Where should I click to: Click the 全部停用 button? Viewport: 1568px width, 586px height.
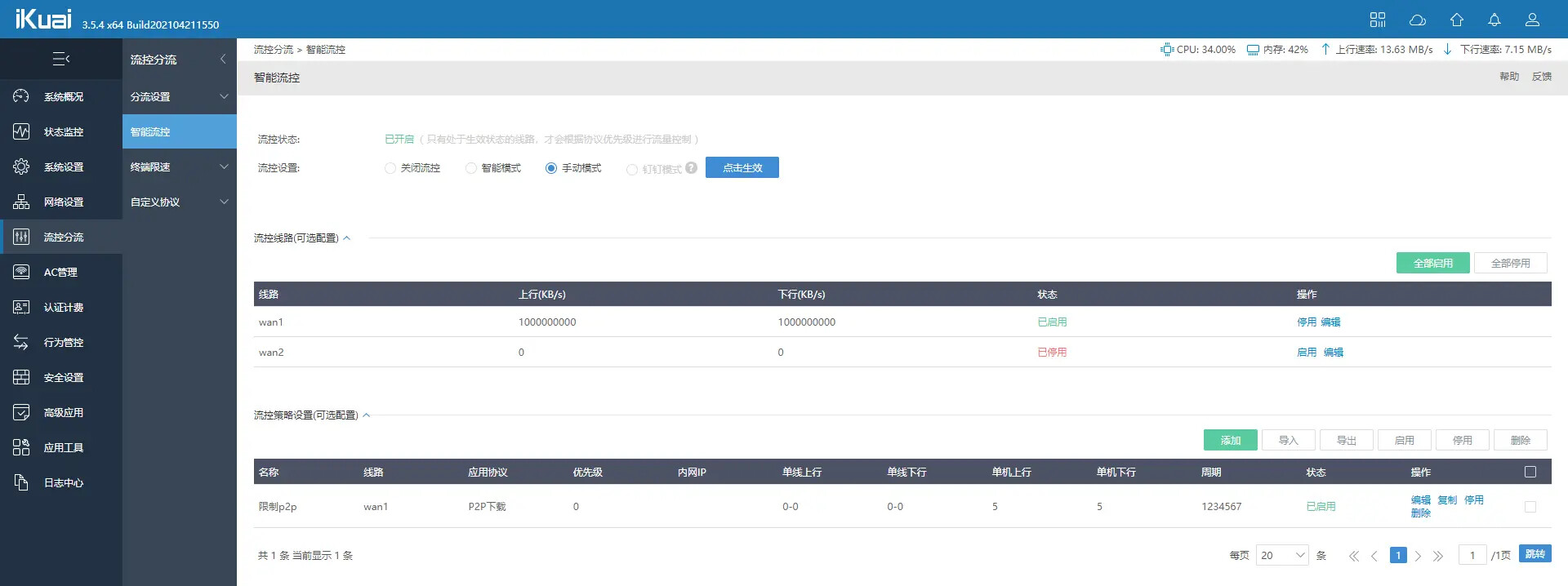click(x=1511, y=263)
